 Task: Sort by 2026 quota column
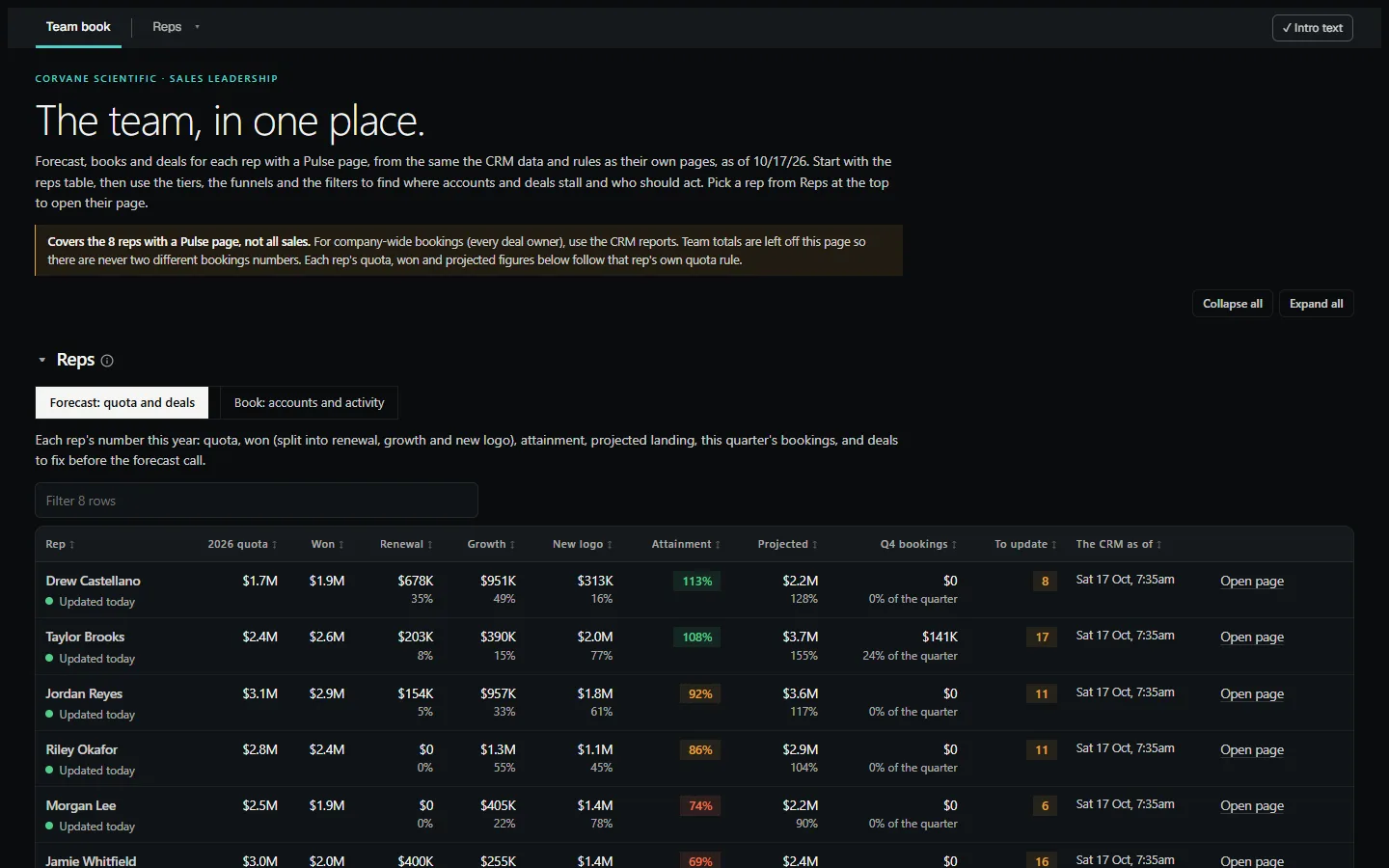pyautogui.click(x=242, y=544)
